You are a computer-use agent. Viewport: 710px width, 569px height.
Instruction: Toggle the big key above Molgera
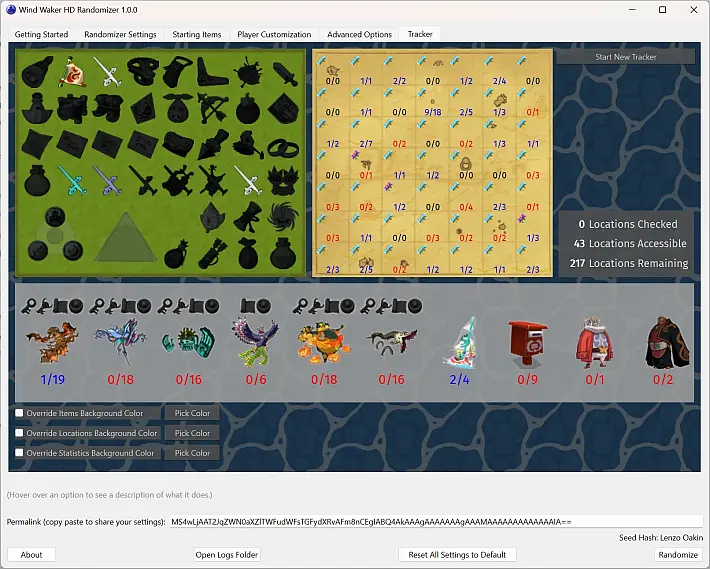[x=383, y=306]
